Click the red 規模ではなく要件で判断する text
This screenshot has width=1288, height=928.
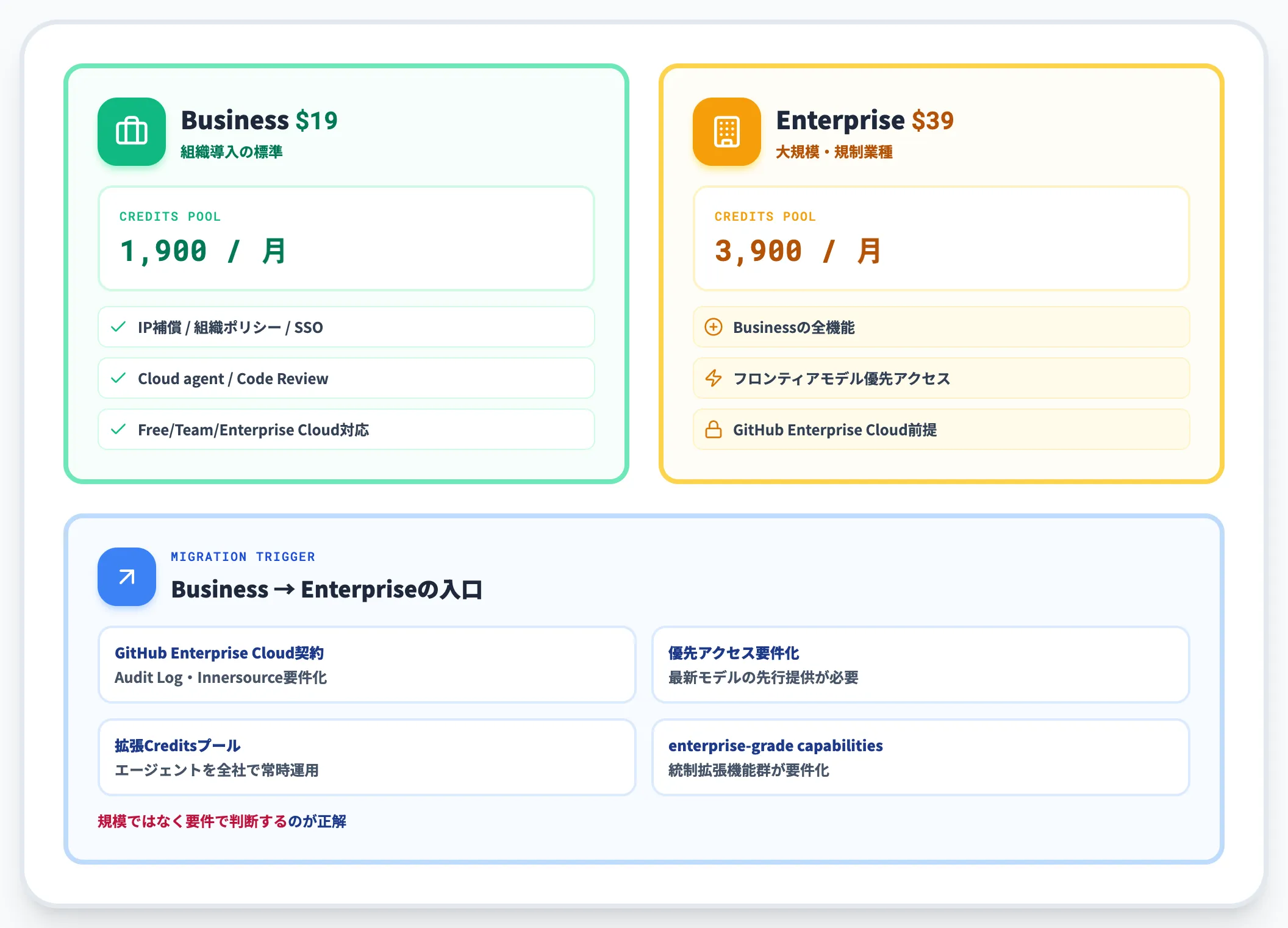click(192, 821)
